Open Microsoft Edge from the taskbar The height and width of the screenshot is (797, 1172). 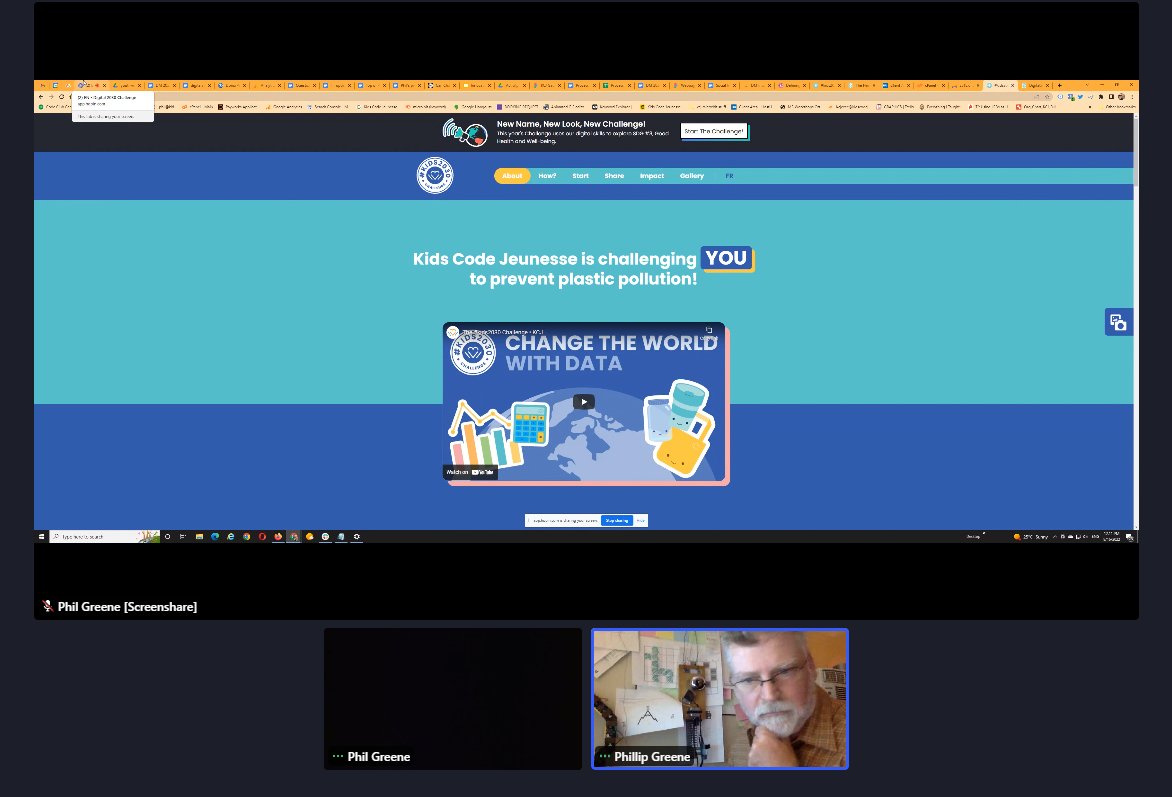(x=215, y=536)
